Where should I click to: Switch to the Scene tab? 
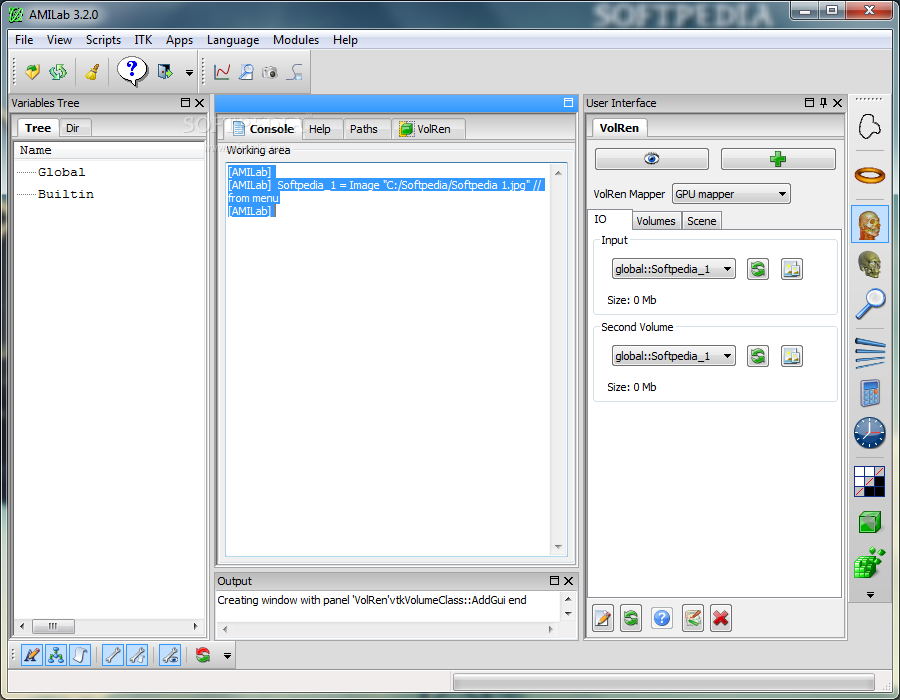701,221
